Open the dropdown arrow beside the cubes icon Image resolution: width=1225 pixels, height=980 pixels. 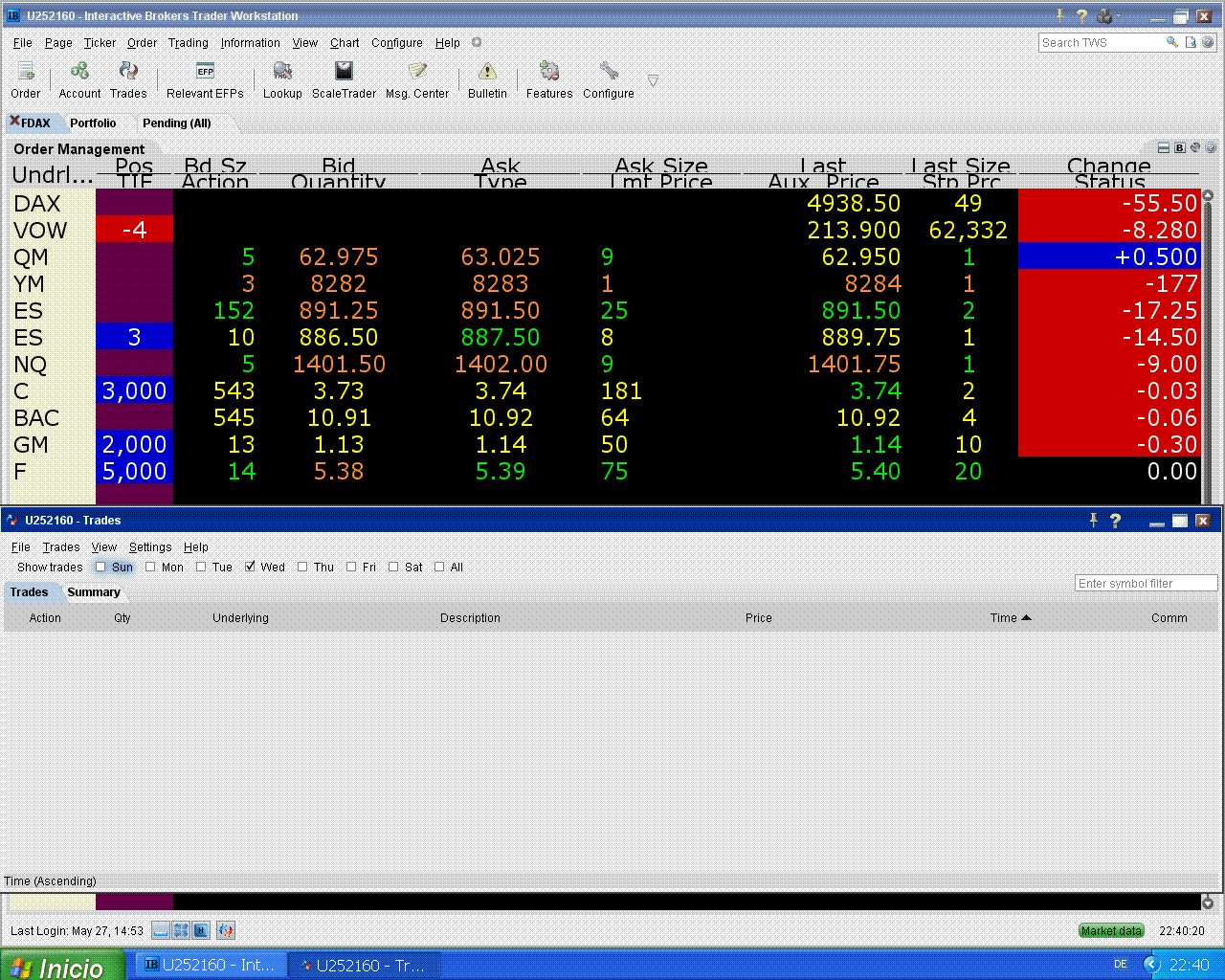[1118, 15]
